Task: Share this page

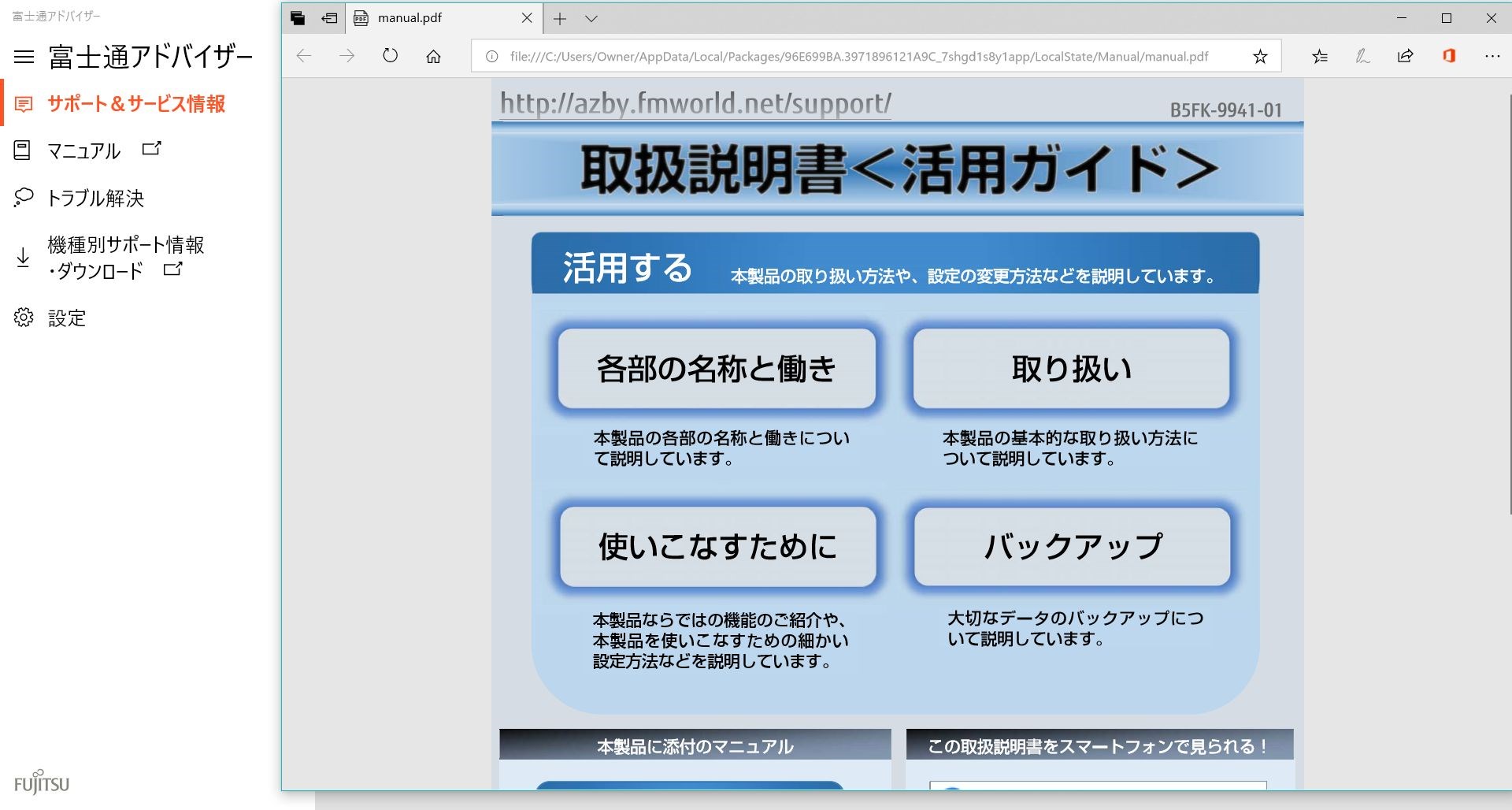Action: click(x=1405, y=56)
